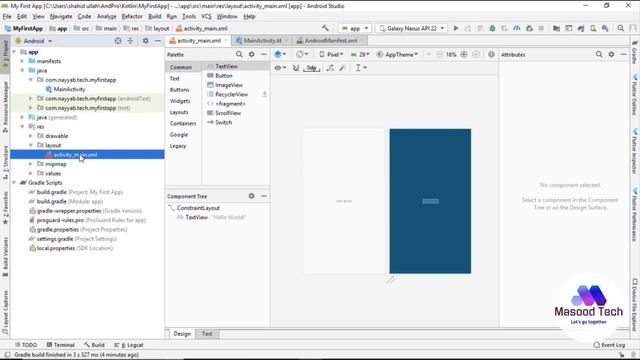The width and height of the screenshot is (640, 360).
Task: Select TextView in Component Tree
Action: pos(211,217)
